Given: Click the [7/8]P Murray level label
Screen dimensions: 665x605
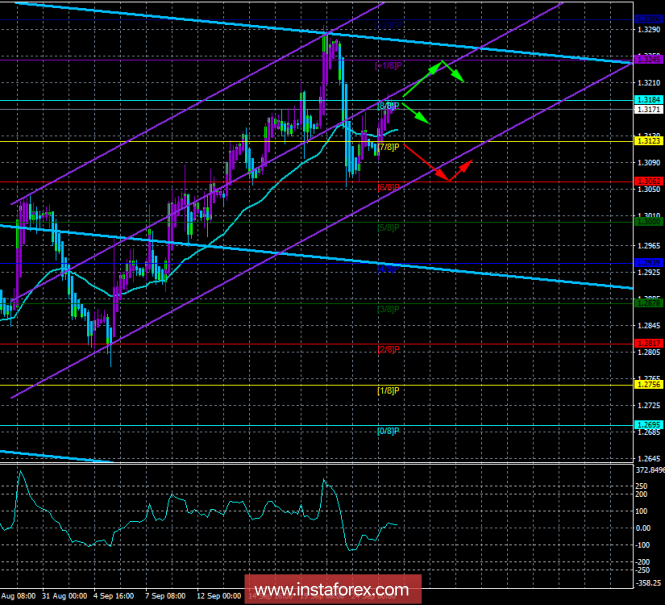Looking at the screenshot, I should coord(388,147).
